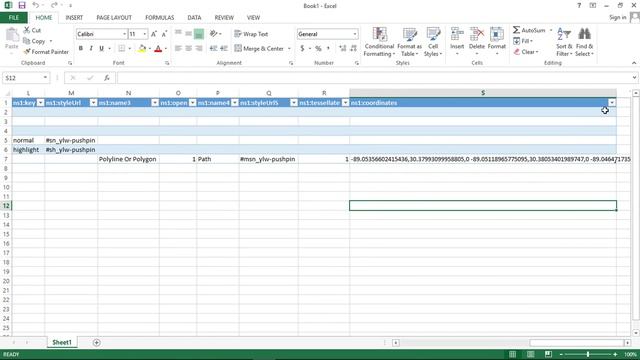Add a new sheet with plus icon
The image size is (640, 360).
point(97,342)
